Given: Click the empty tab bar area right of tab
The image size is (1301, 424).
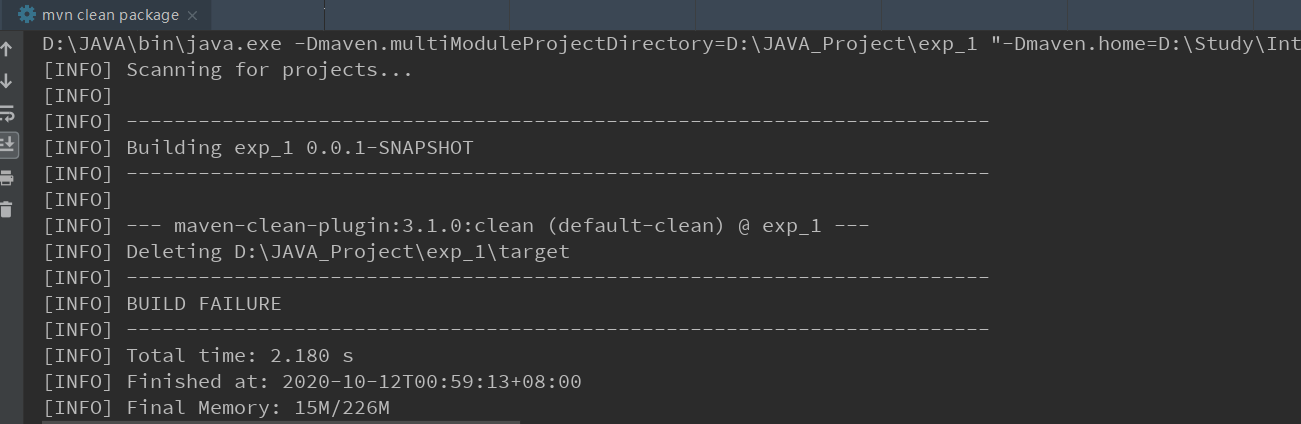Looking at the screenshot, I should [x=750, y=14].
